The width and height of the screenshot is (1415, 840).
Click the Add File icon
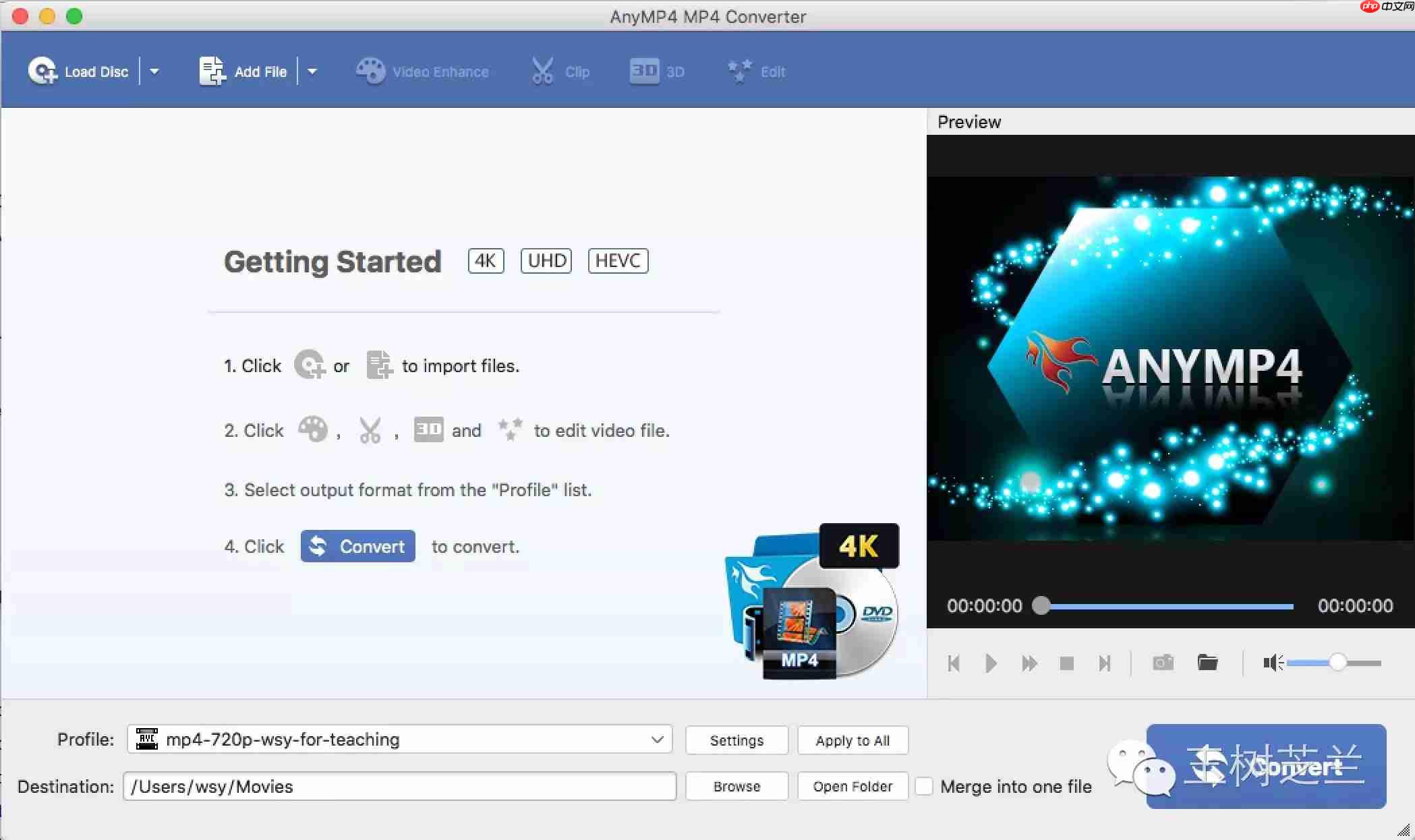tap(212, 71)
